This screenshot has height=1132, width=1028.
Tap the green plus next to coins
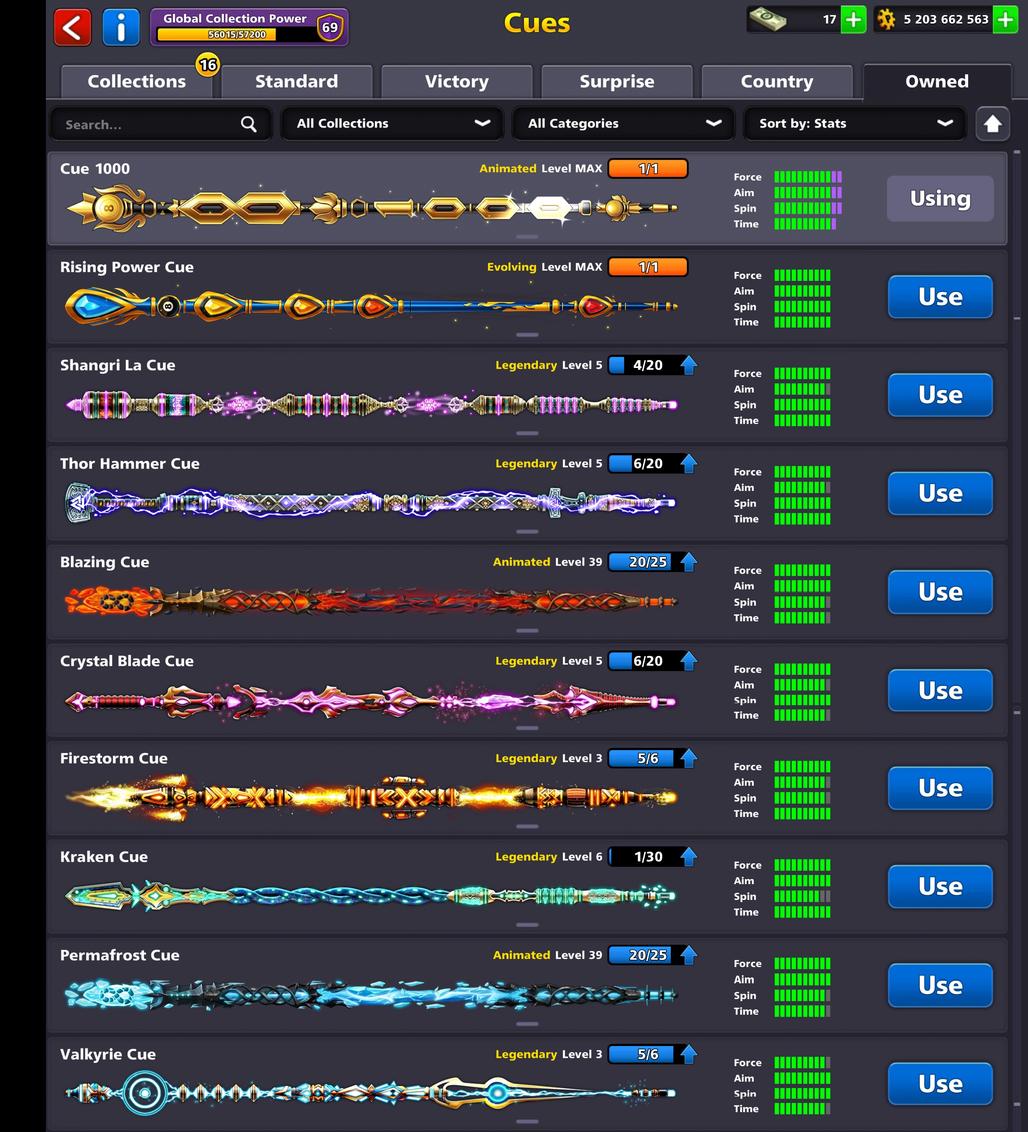pos(1005,19)
